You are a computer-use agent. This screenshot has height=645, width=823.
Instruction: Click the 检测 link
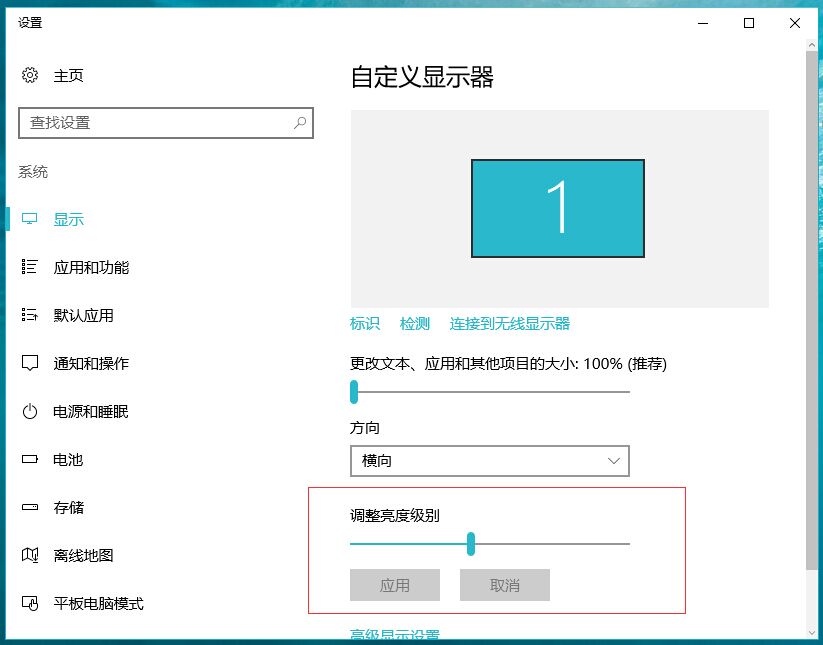415,323
